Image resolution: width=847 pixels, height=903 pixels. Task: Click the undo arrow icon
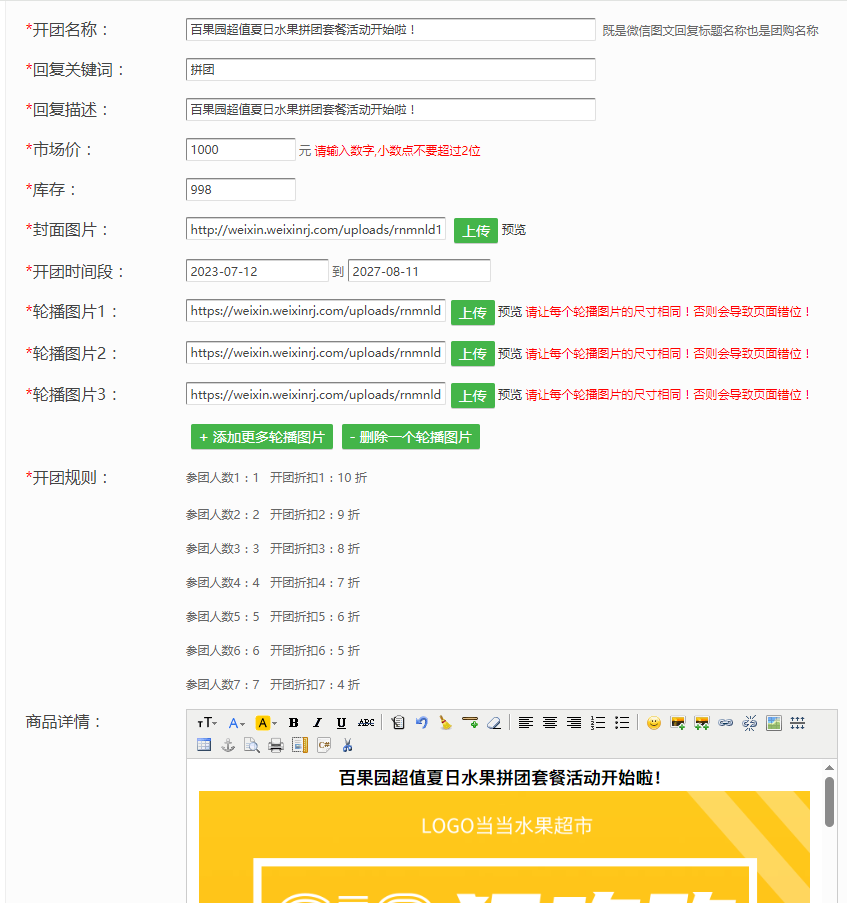point(422,723)
